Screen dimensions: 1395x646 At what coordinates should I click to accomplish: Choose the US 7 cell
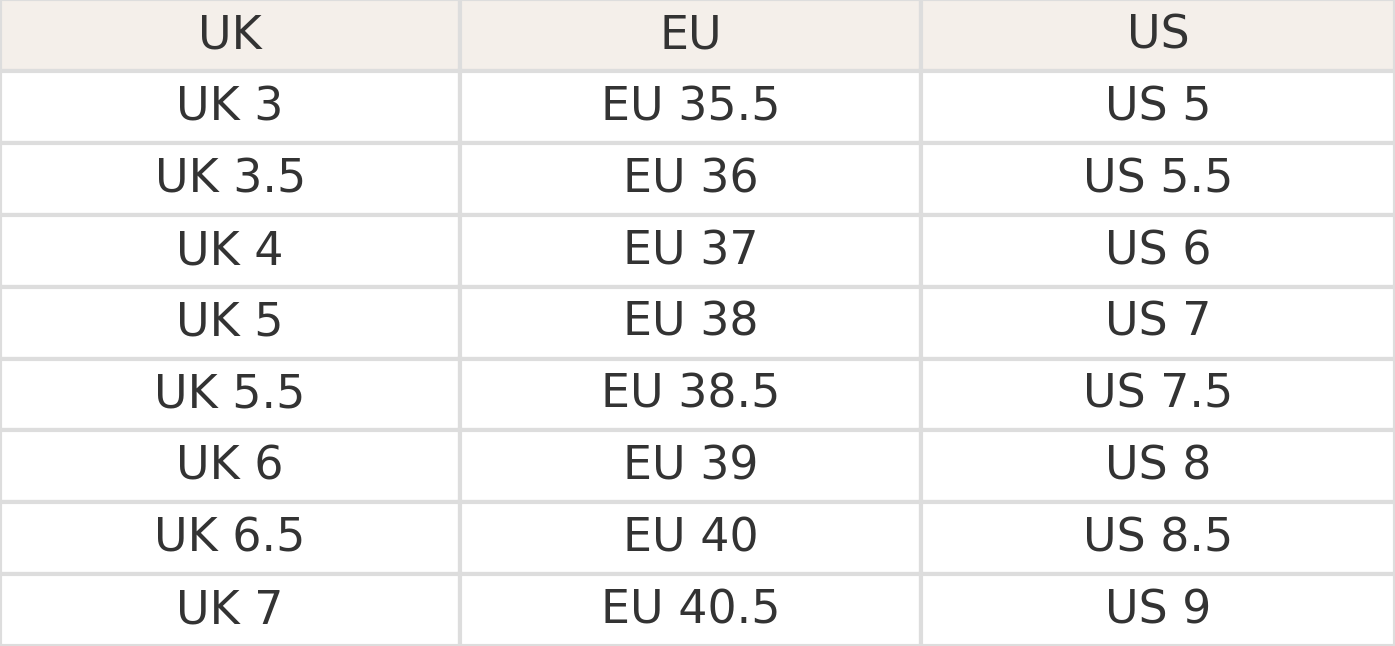click(1158, 321)
